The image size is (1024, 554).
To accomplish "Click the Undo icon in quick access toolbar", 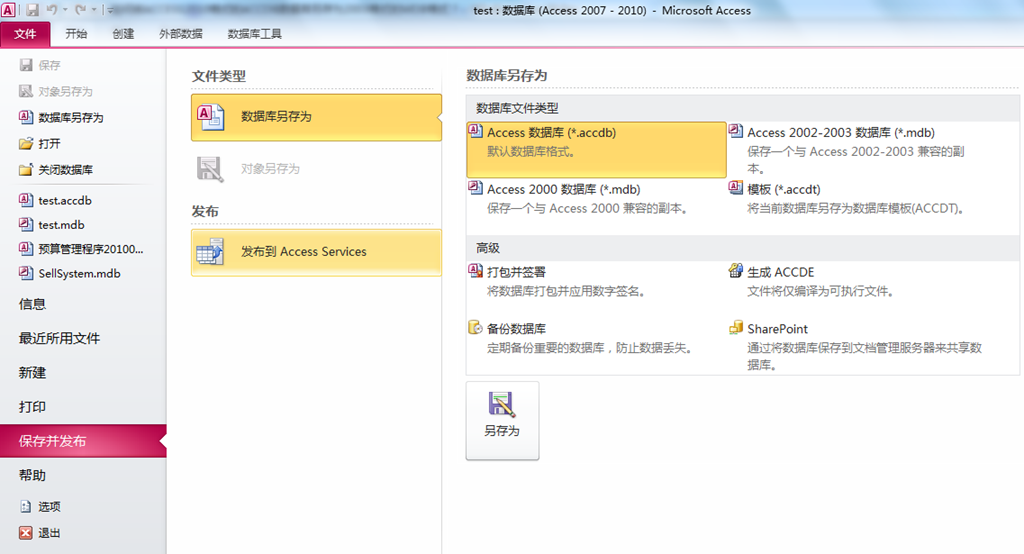I will (x=52, y=10).
